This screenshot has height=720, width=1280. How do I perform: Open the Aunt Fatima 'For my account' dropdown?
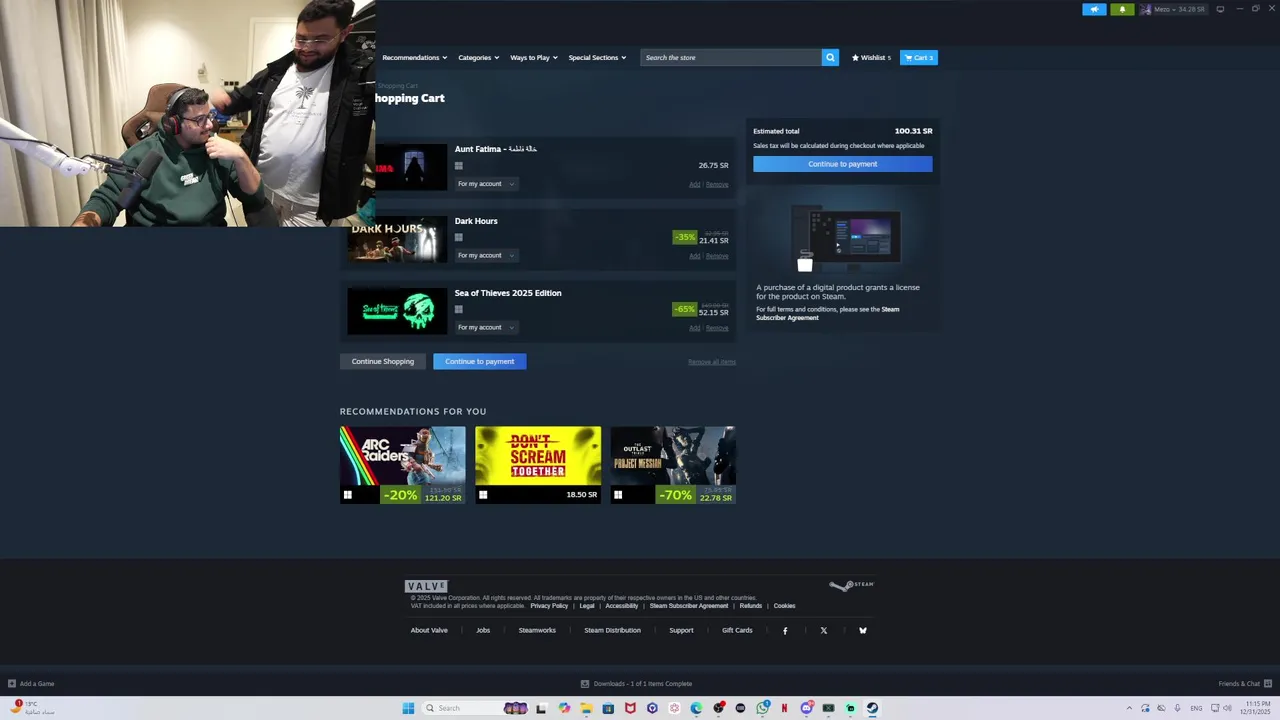(x=485, y=184)
